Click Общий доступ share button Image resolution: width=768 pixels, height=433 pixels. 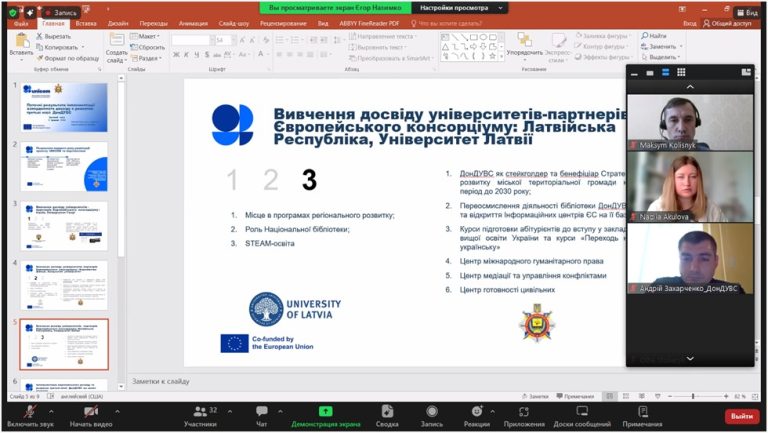pyautogui.click(x=727, y=23)
